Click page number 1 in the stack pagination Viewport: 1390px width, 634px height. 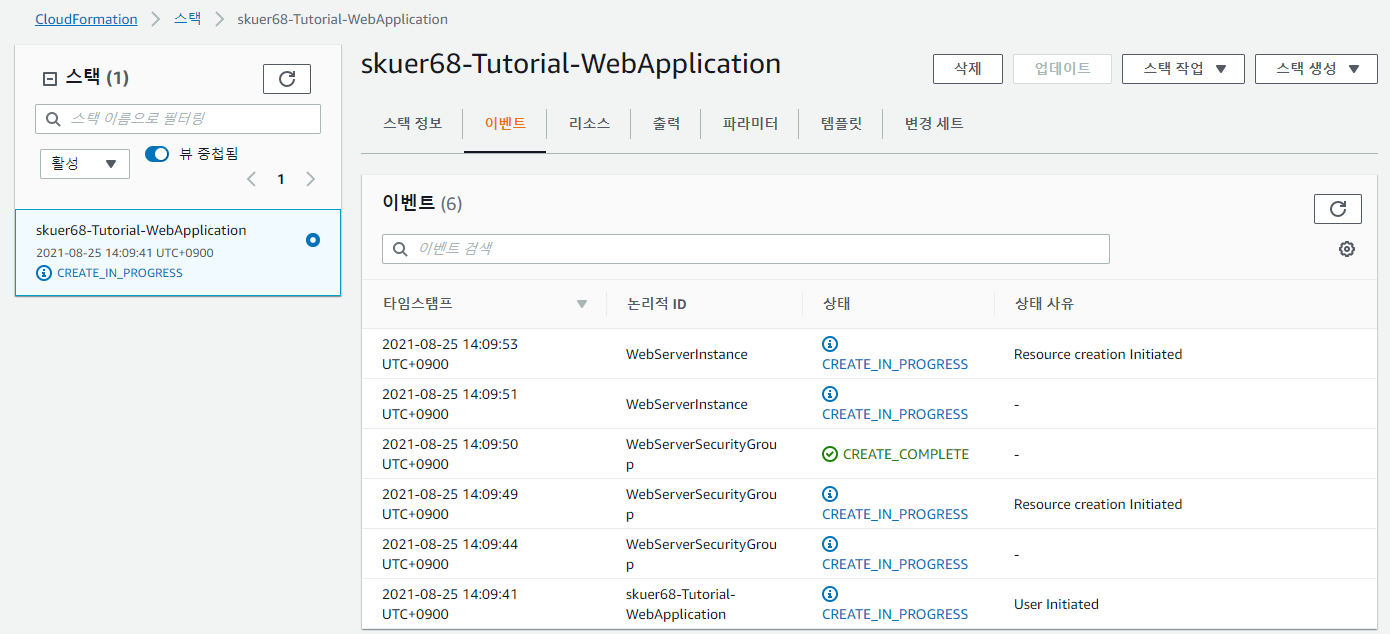[x=281, y=179]
